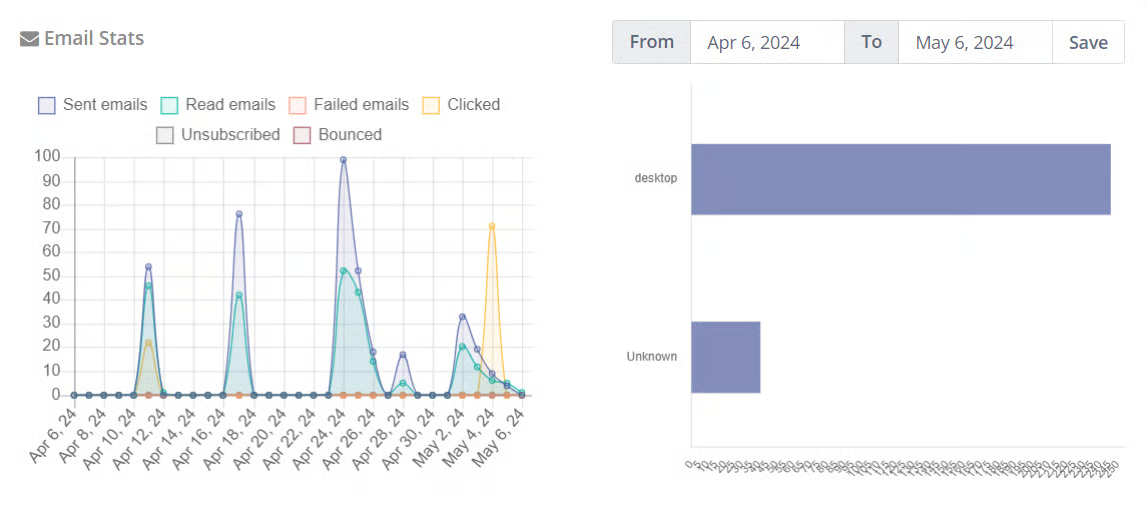Image resolution: width=1146 pixels, height=511 pixels.
Task: Open the To date field
Action: (975, 43)
